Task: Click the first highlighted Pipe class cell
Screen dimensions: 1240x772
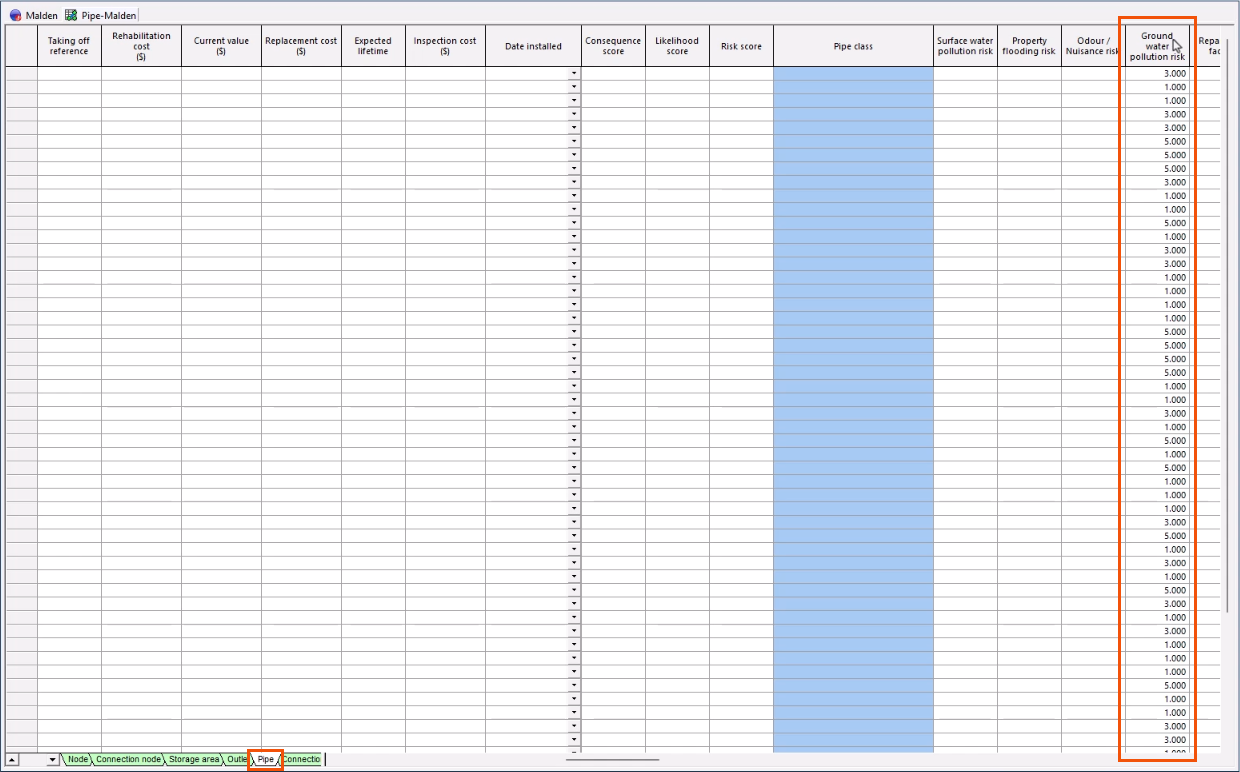Action: click(853, 74)
